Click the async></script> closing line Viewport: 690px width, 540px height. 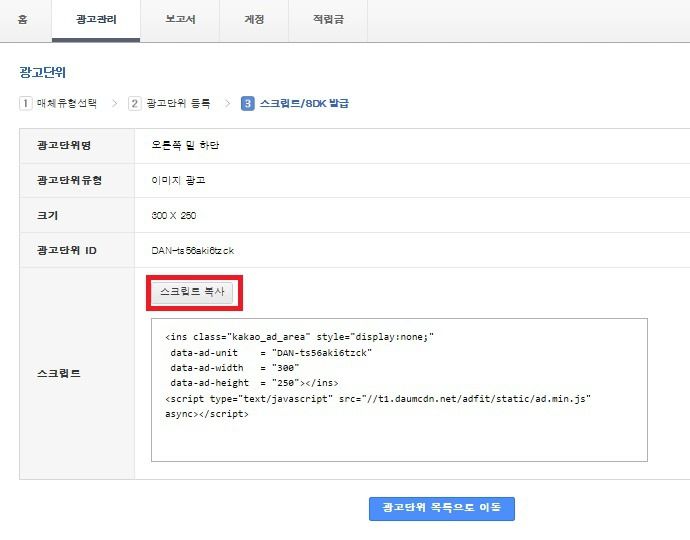point(207,414)
